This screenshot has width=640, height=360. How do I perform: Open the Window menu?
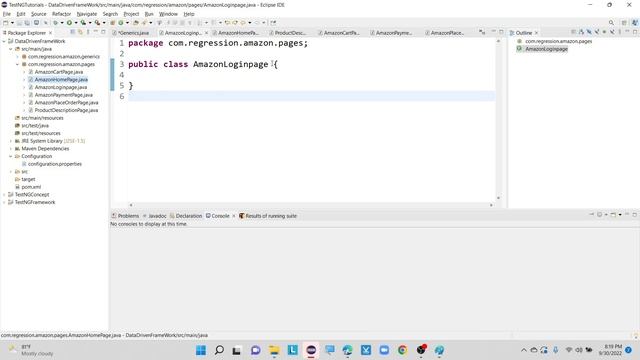coord(168,14)
